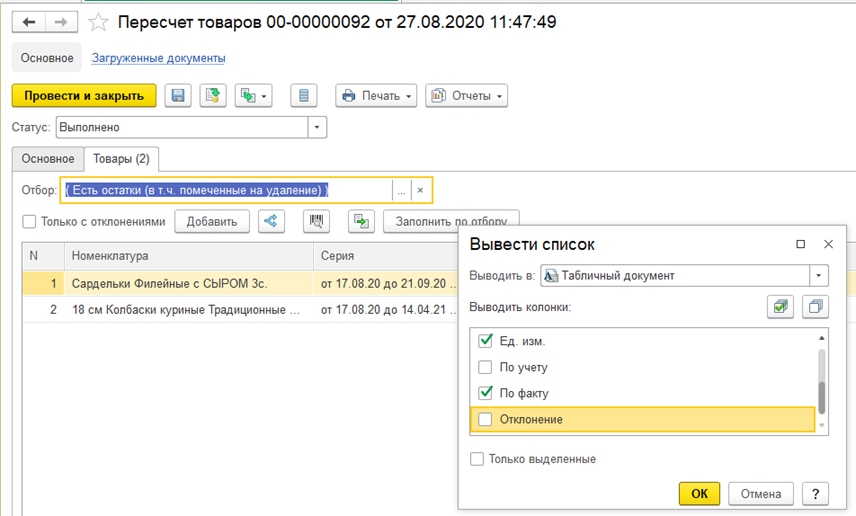Click the document structure list icon
The image size is (856, 516).
304,96
